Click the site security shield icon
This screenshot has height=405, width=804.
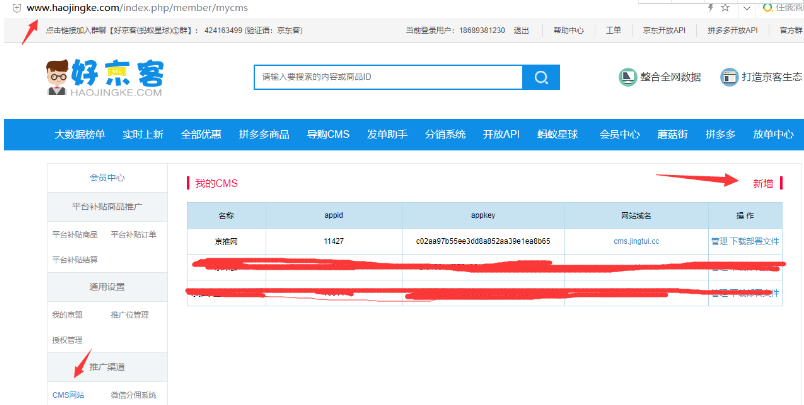pyautogui.click(x=12, y=8)
